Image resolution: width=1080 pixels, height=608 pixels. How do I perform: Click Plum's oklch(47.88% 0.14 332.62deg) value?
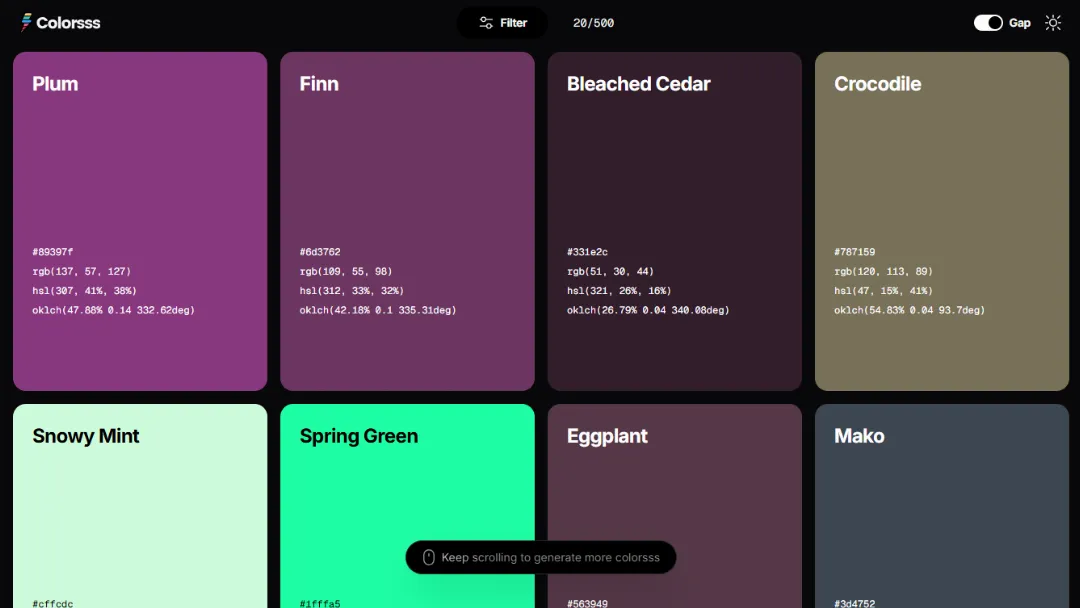point(113,310)
